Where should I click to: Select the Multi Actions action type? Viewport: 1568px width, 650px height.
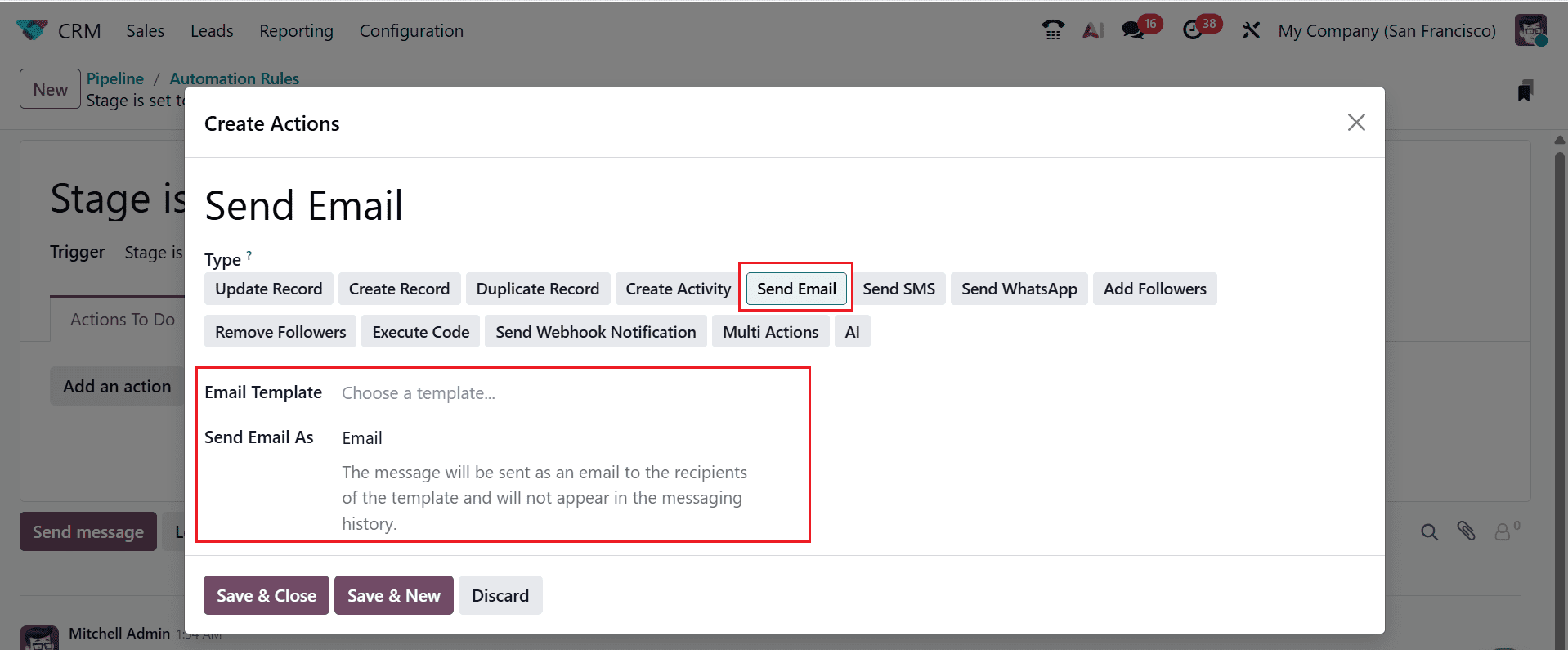point(771,332)
